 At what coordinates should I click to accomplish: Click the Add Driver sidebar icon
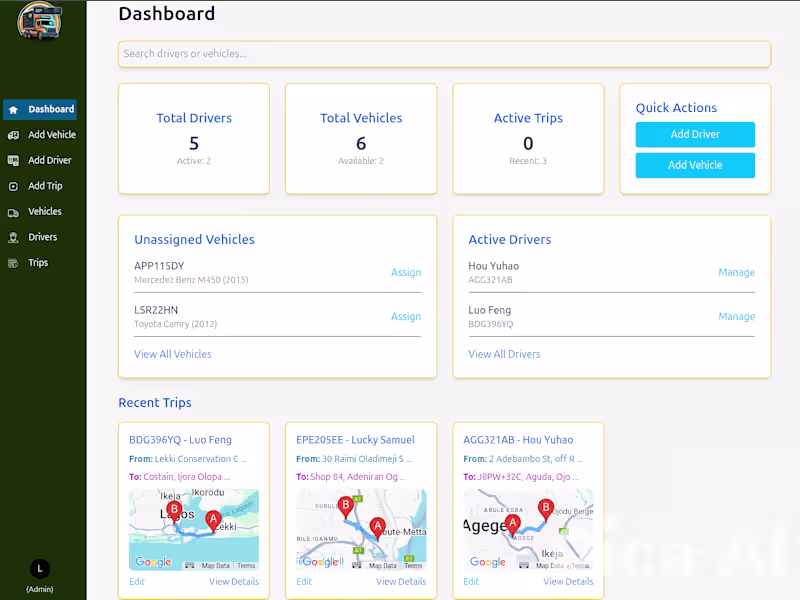click(13, 161)
